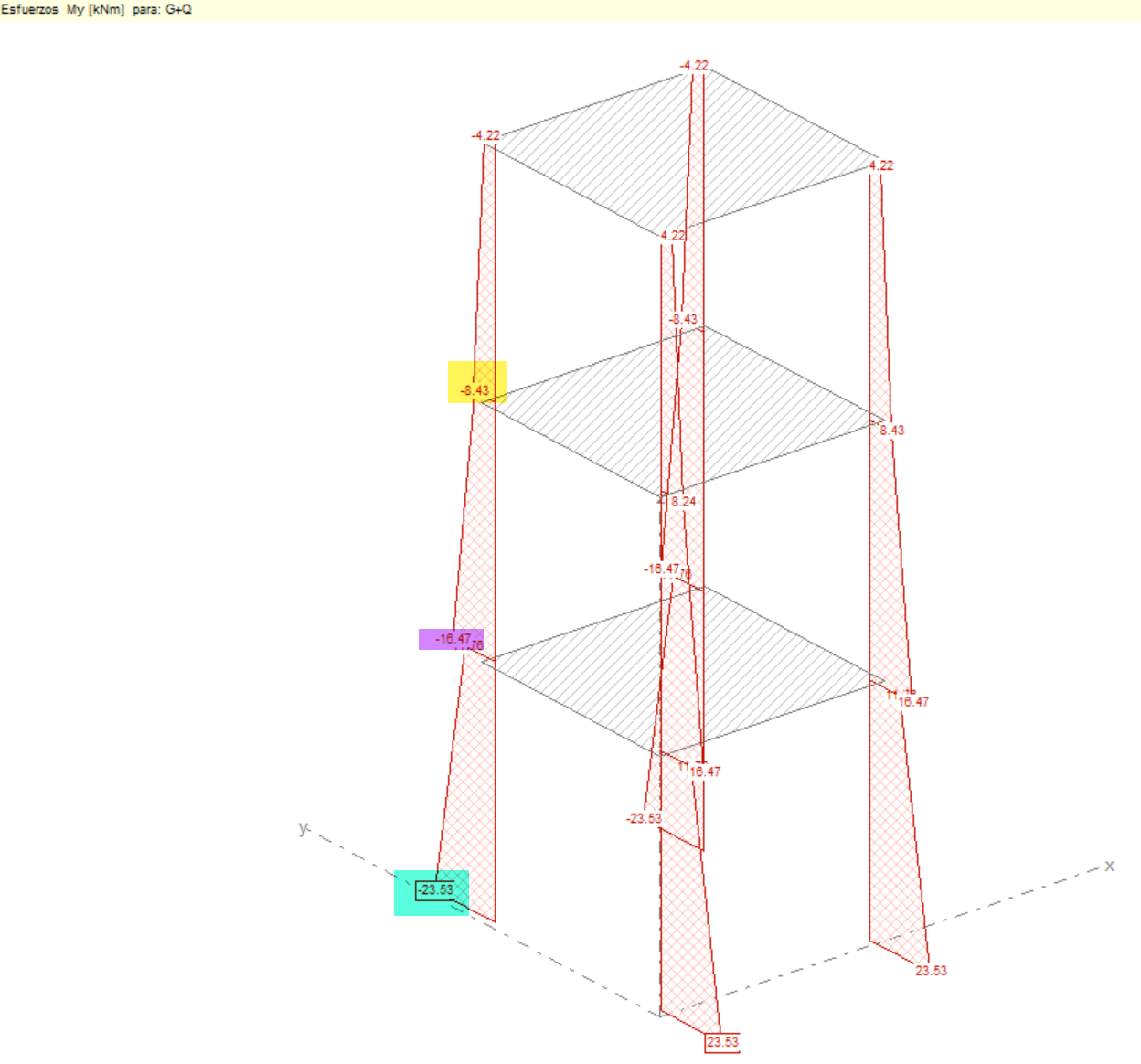Screen dimensions: 1141x1064
Task: Click the -4.22 label atop the left column
Action: coord(486,135)
